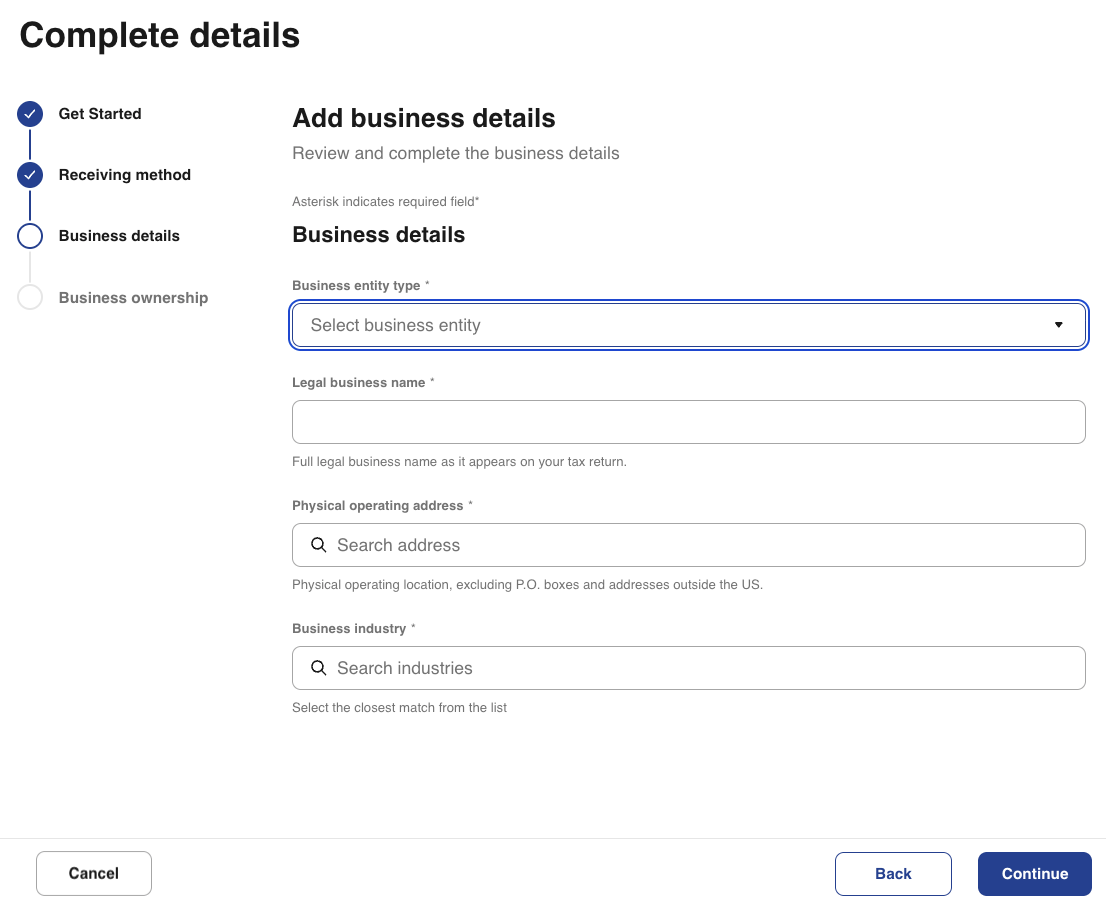Click the Business ownership step circle
Image resolution: width=1106 pixels, height=910 pixels.
[30, 297]
